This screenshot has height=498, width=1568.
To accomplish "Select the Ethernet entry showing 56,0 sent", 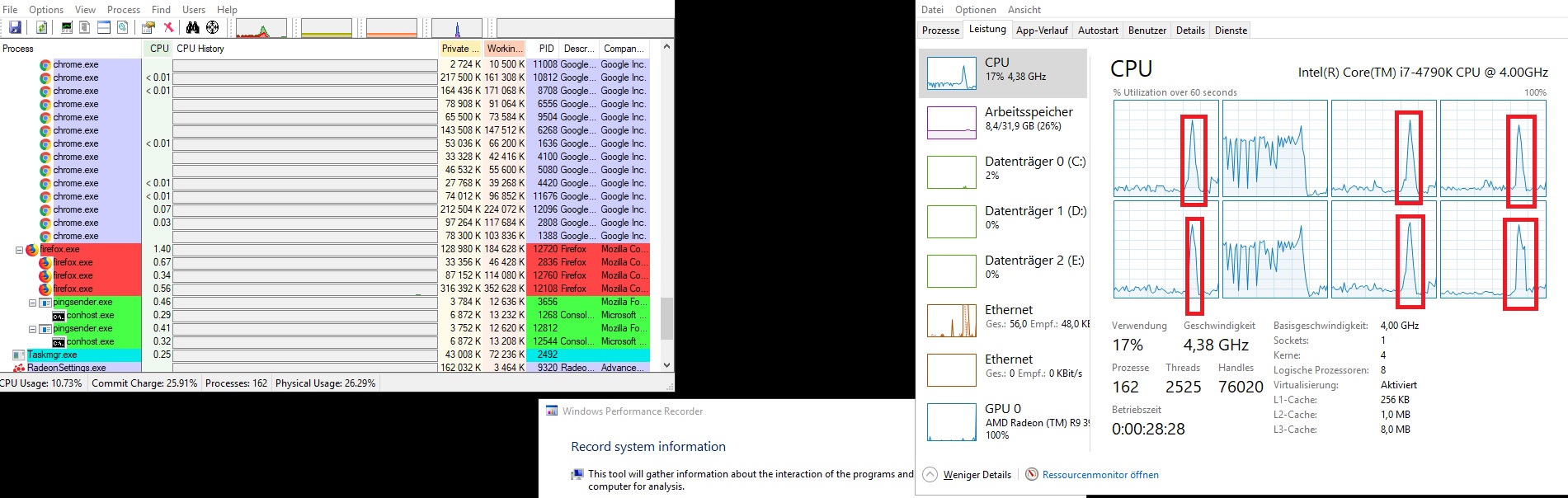I will pyautogui.click(x=1003, y=320).
